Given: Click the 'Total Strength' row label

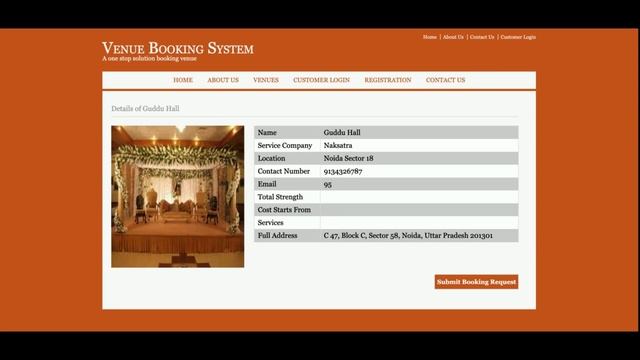Looking at the screenshot, I should click(280, 197).
